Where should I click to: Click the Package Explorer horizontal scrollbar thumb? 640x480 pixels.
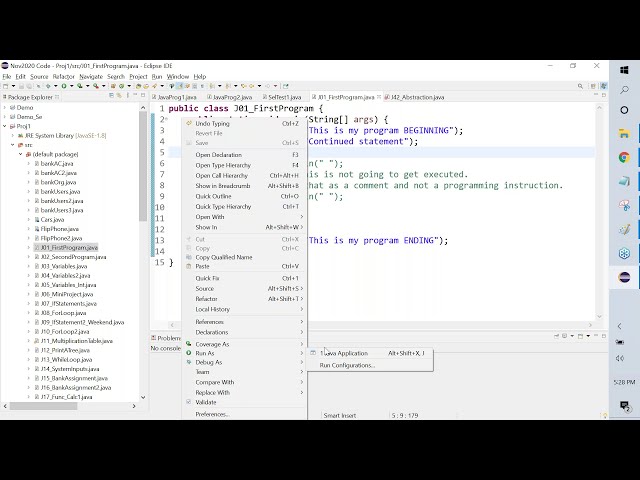click(x=43, y=406)
